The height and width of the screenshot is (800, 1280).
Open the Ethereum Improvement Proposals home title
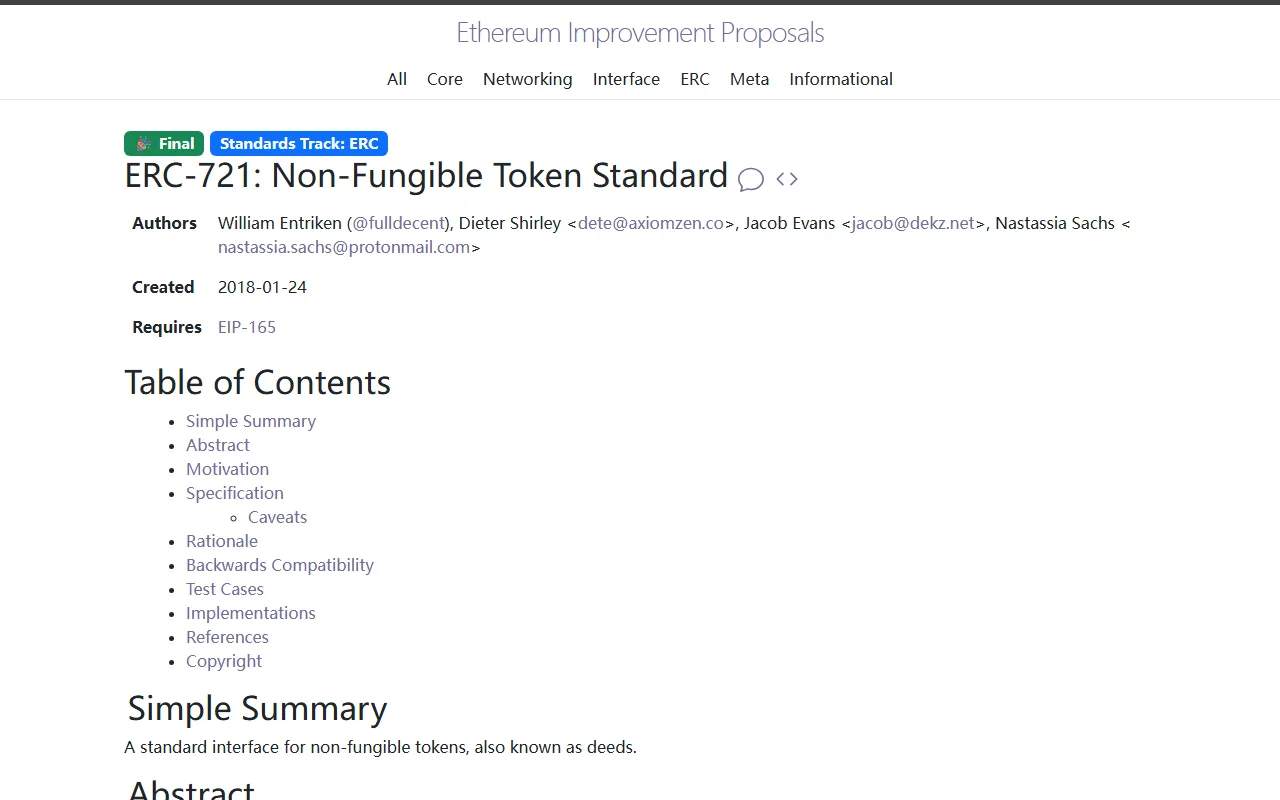click(x=640, y=33)
